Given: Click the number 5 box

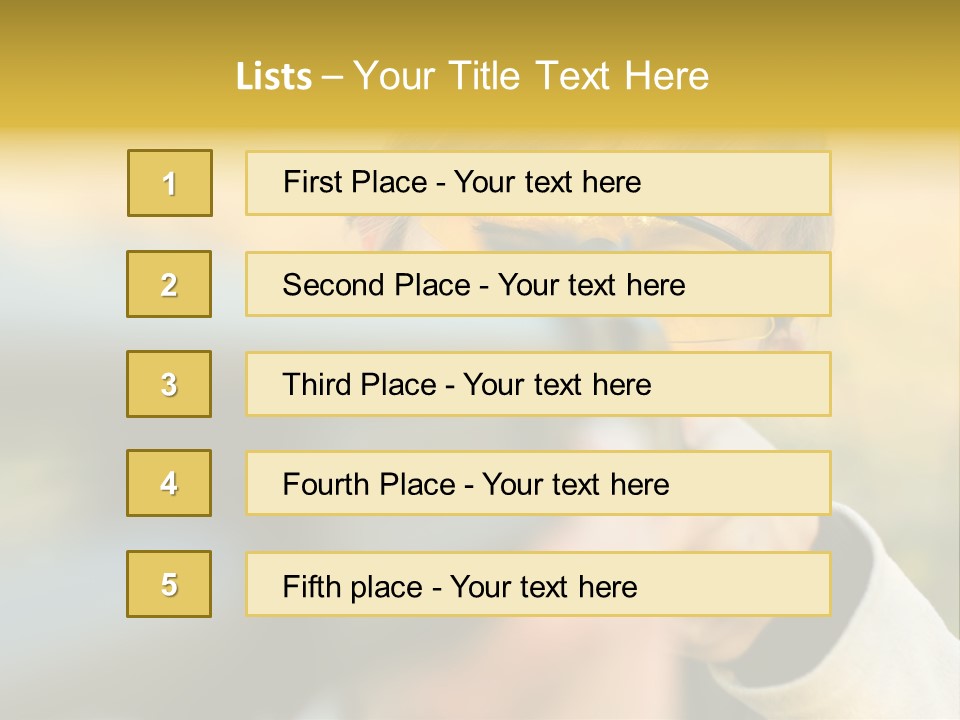Looking at the screenshot, I should click(169, 584).
